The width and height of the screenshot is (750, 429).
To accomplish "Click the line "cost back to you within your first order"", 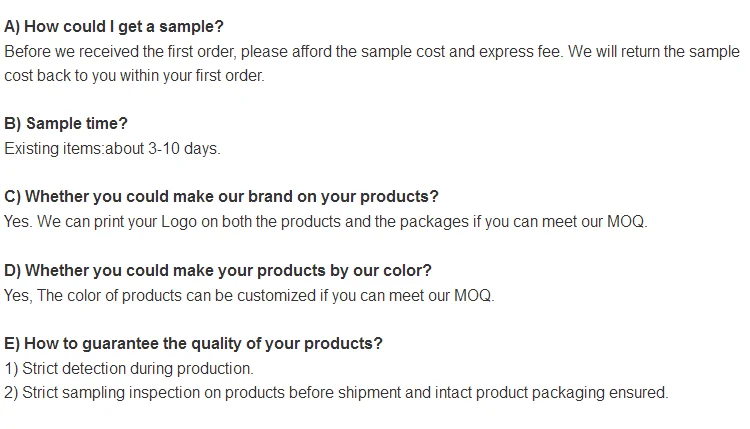I will click(134, 75).
